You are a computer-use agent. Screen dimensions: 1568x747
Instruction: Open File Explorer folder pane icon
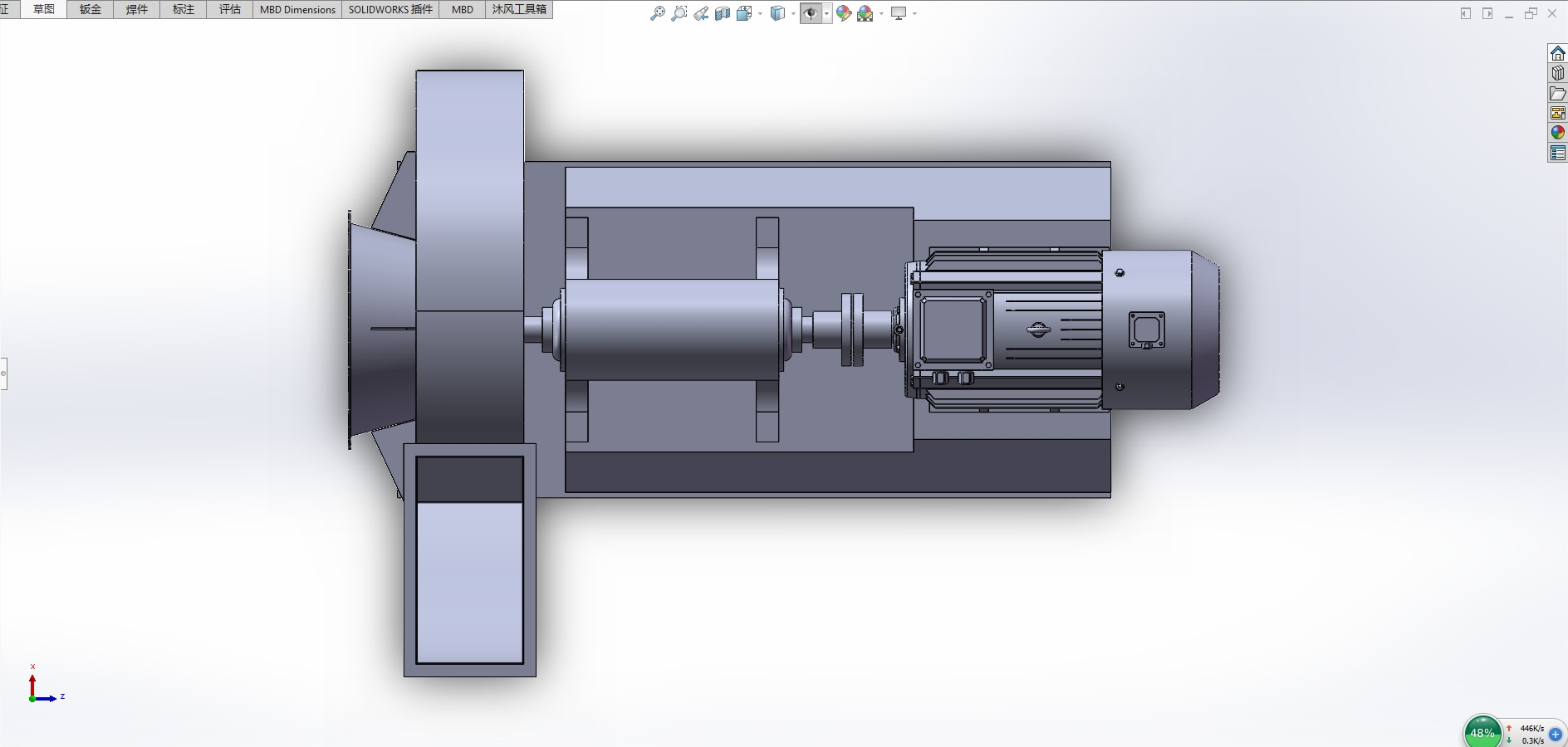(x=1557, y=93)
